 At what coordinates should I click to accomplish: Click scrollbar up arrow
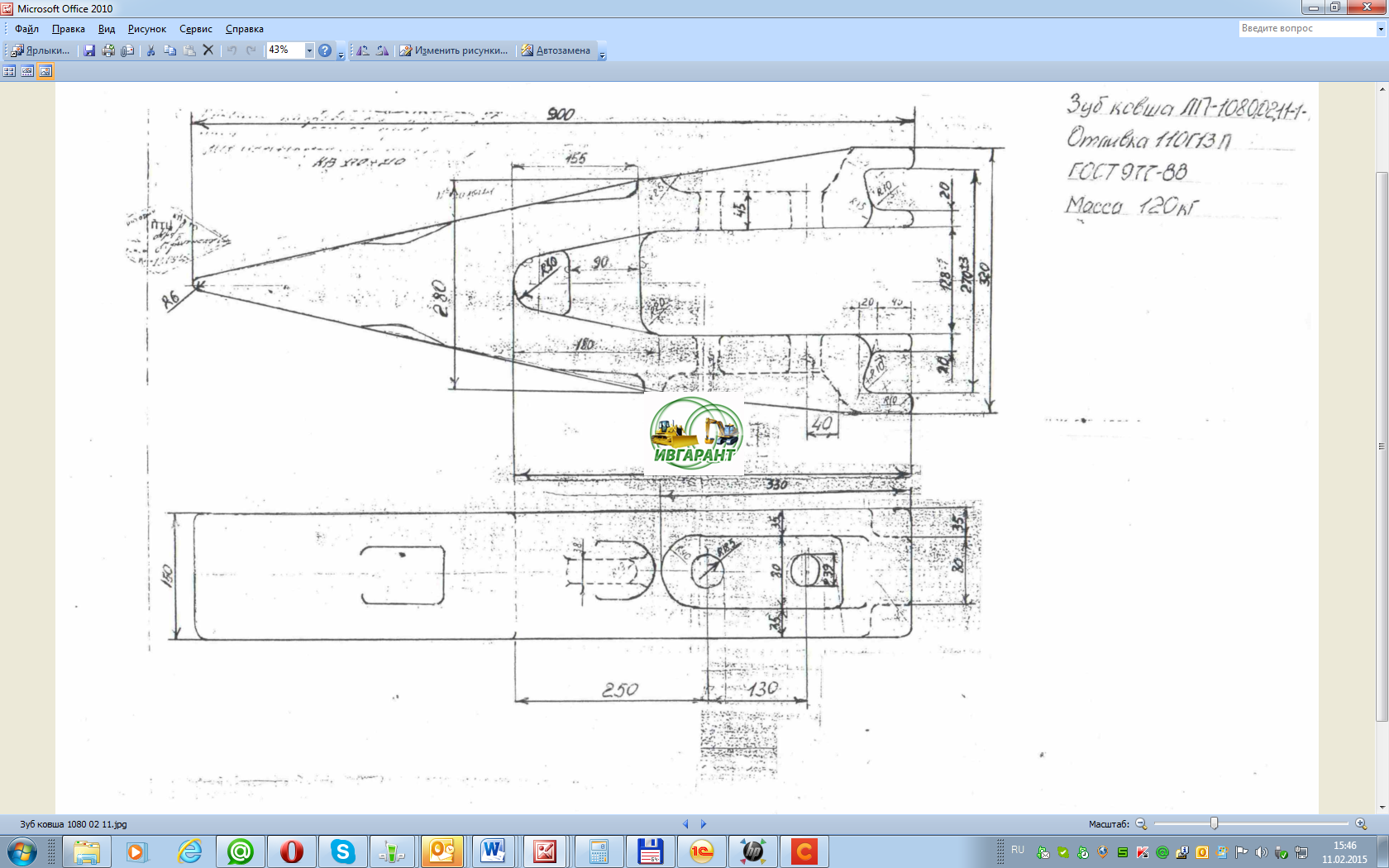click(x=1382, y=88)
